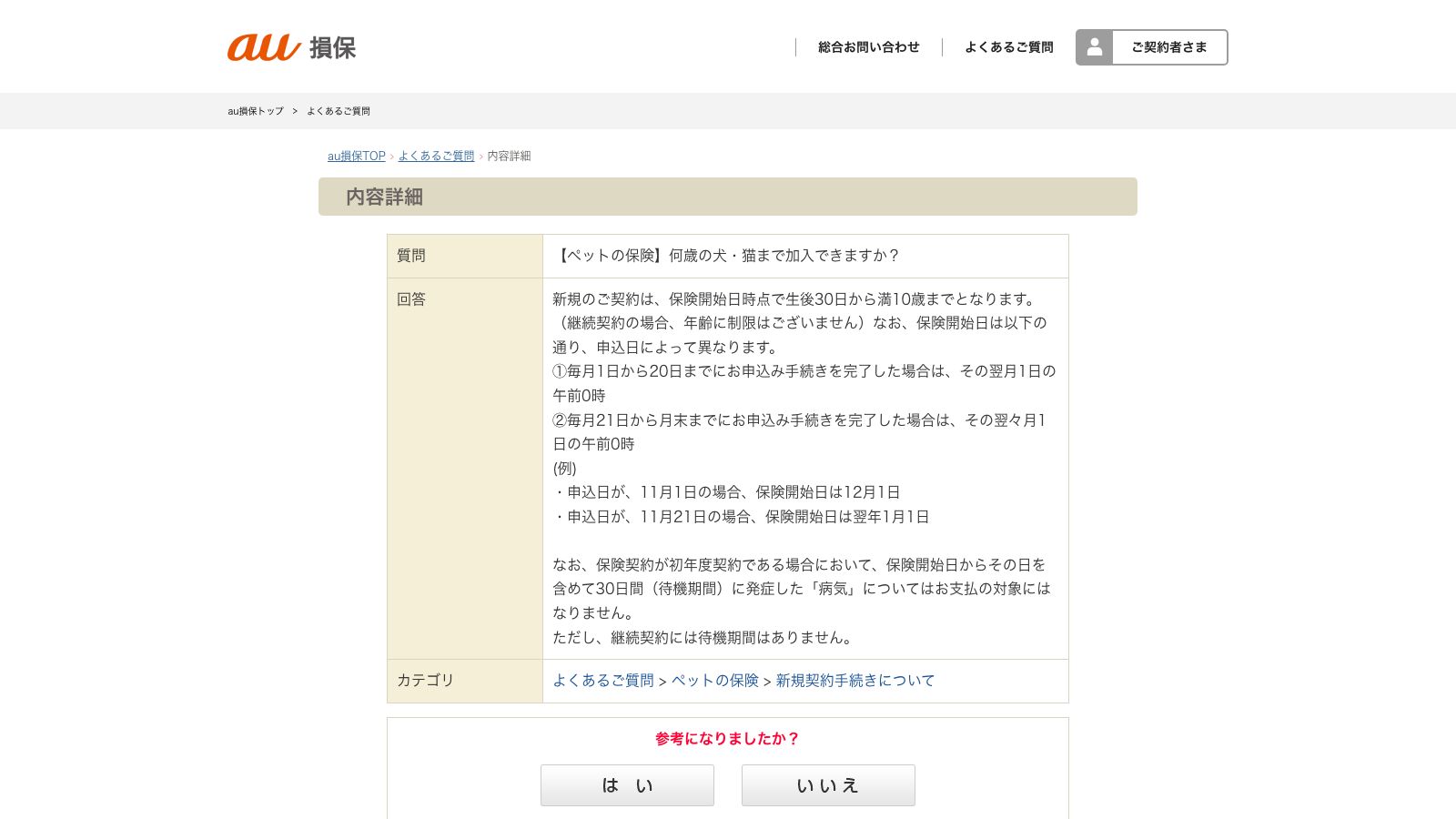Open the ペットの保険 category link
Image resolution: width=1456 pixels, height=819 pixels.
[715, 681]
